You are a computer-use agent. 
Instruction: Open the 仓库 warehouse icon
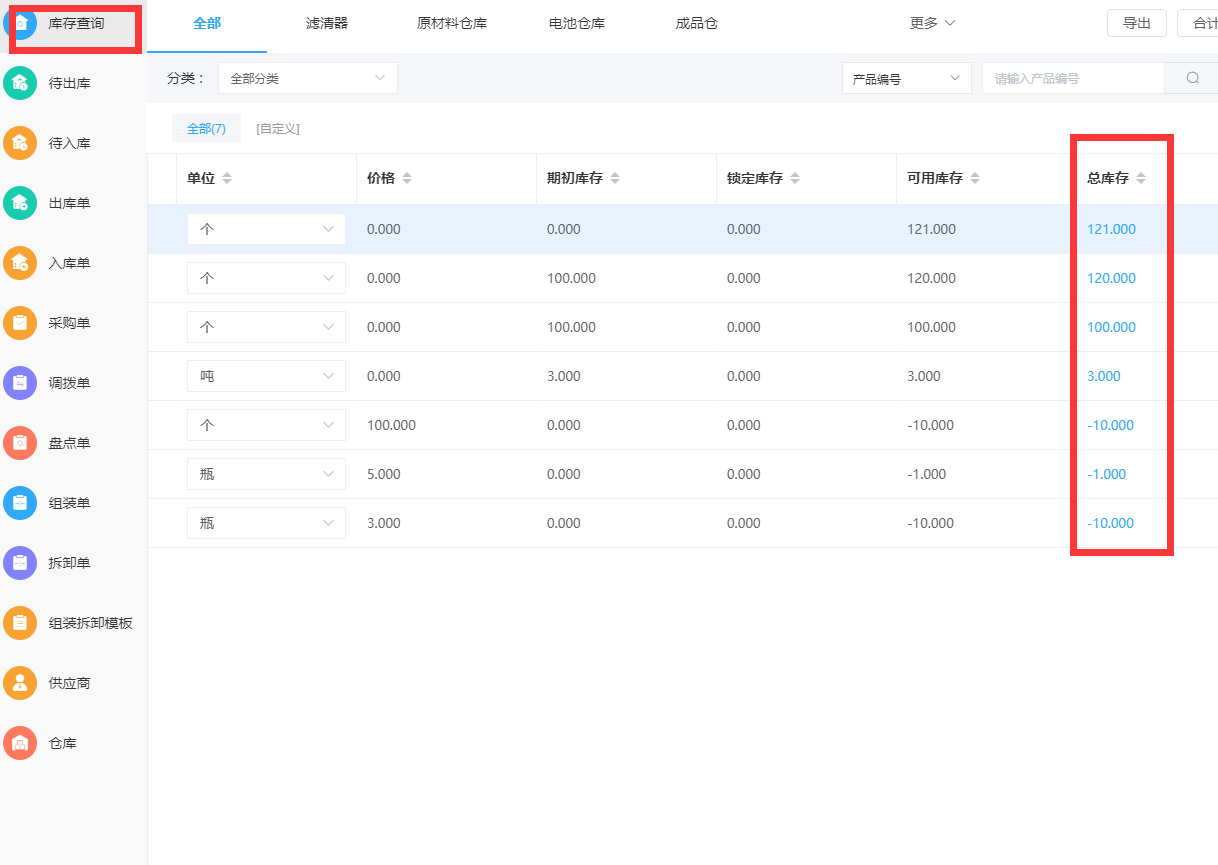point(20,743)
